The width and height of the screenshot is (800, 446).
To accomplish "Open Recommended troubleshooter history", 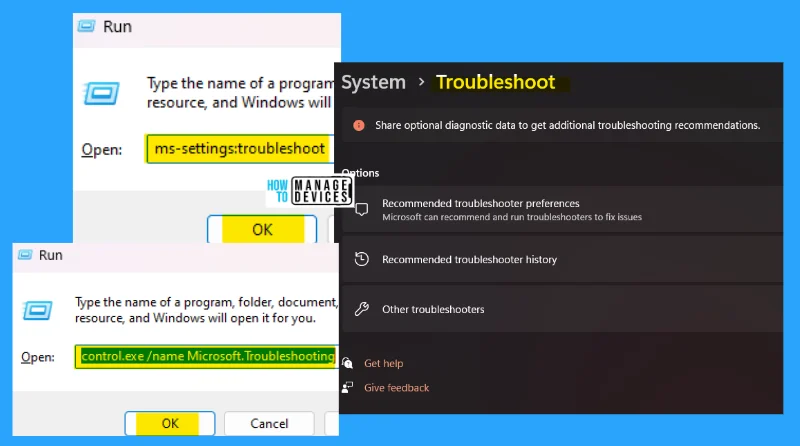I will (562, 259).
